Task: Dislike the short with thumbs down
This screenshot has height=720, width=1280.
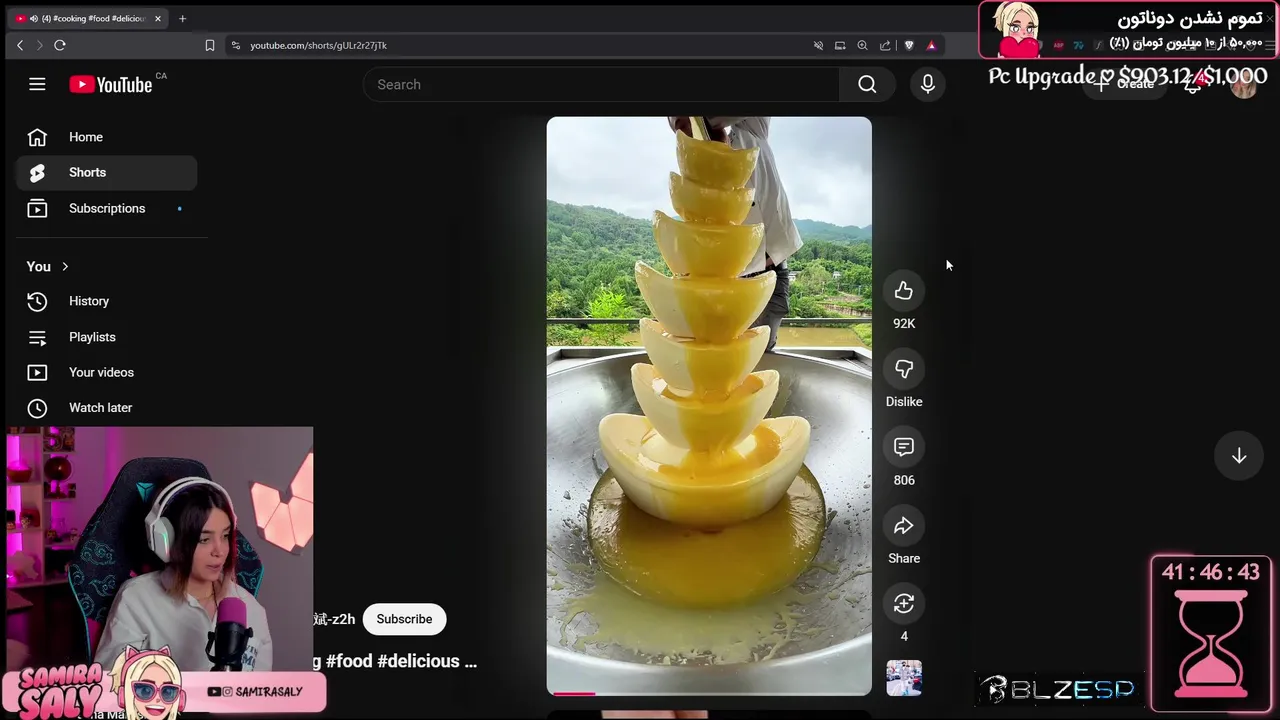Action: [904, 369]
